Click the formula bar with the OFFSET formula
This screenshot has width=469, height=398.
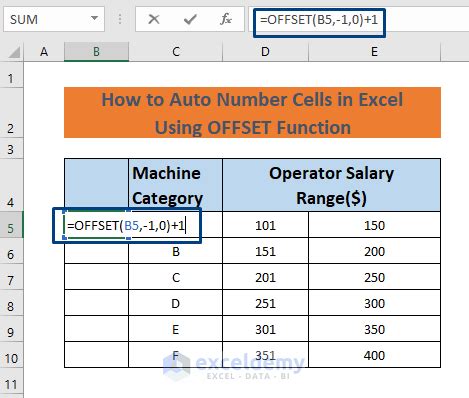coord(360,20)
